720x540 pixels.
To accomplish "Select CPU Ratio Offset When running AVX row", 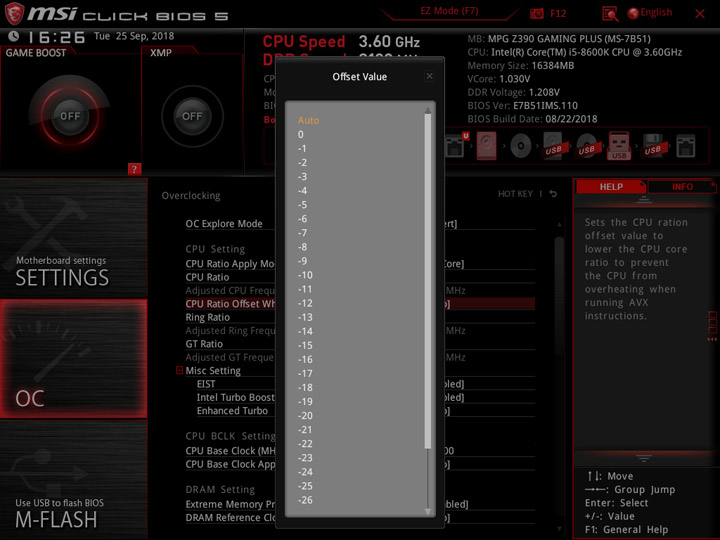I will pyautogui.click(x=360, y=304).
